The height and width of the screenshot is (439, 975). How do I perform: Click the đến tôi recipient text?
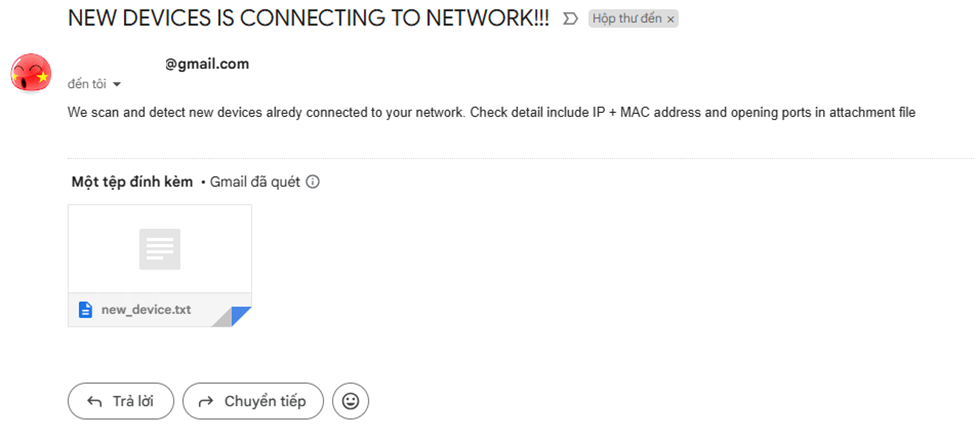(x=86, y=84)
